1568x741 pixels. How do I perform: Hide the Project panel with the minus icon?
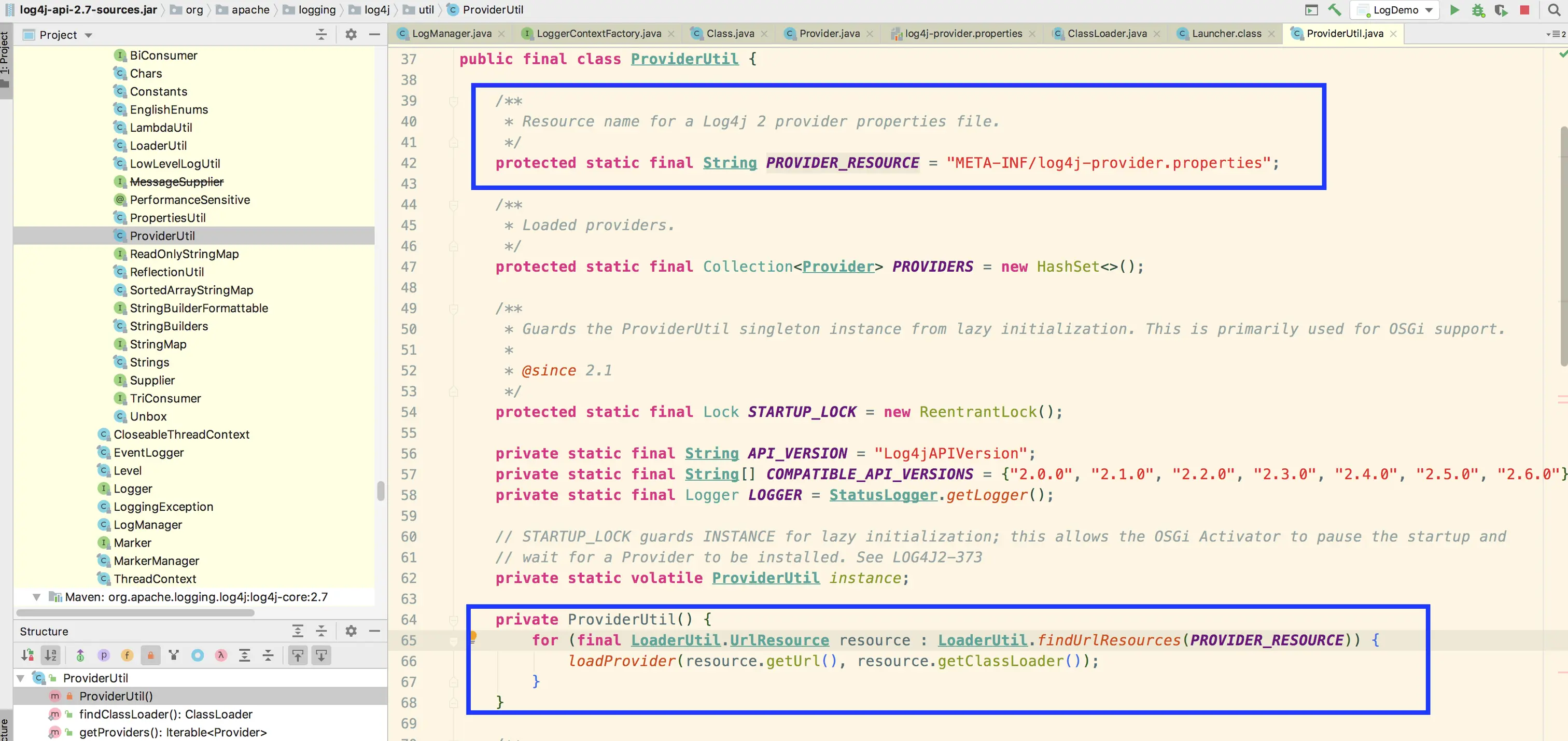pos(374,35)
